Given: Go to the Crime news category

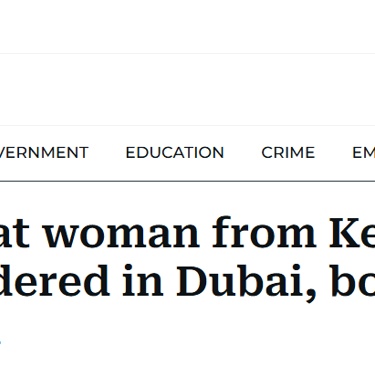Looking at the screenshot, I should (x=288, y=153).
